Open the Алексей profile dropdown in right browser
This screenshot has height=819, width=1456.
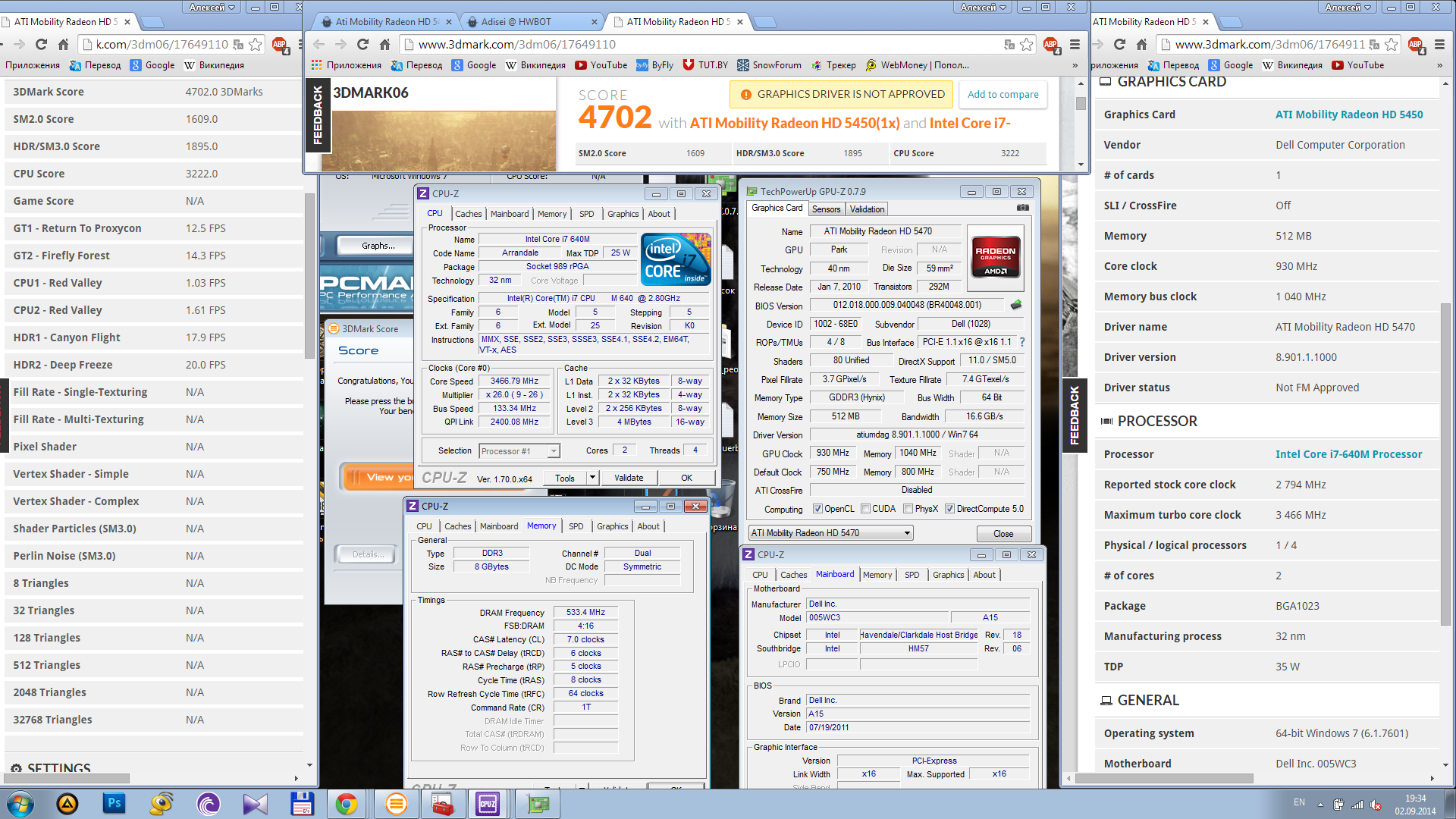(1348, 8)
